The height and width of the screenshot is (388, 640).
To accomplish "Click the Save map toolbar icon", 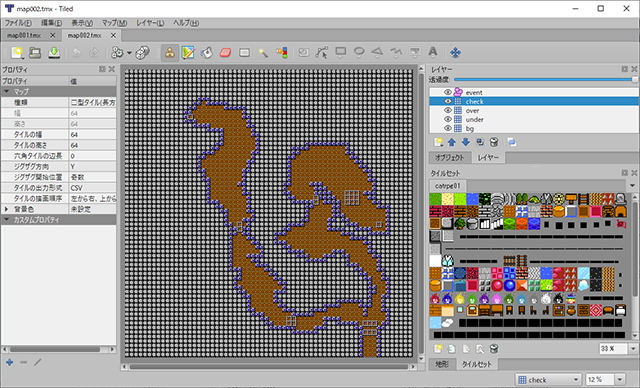I will point(54,53).
